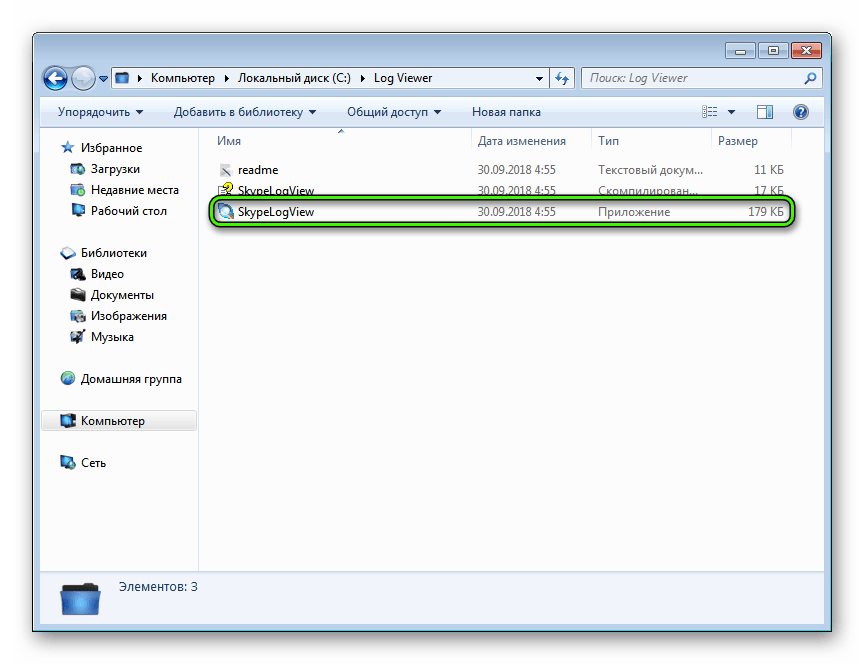The width and height of the screenshot is (864, 664).
Task: Open the Изображения library
Action: coord(128,316)
